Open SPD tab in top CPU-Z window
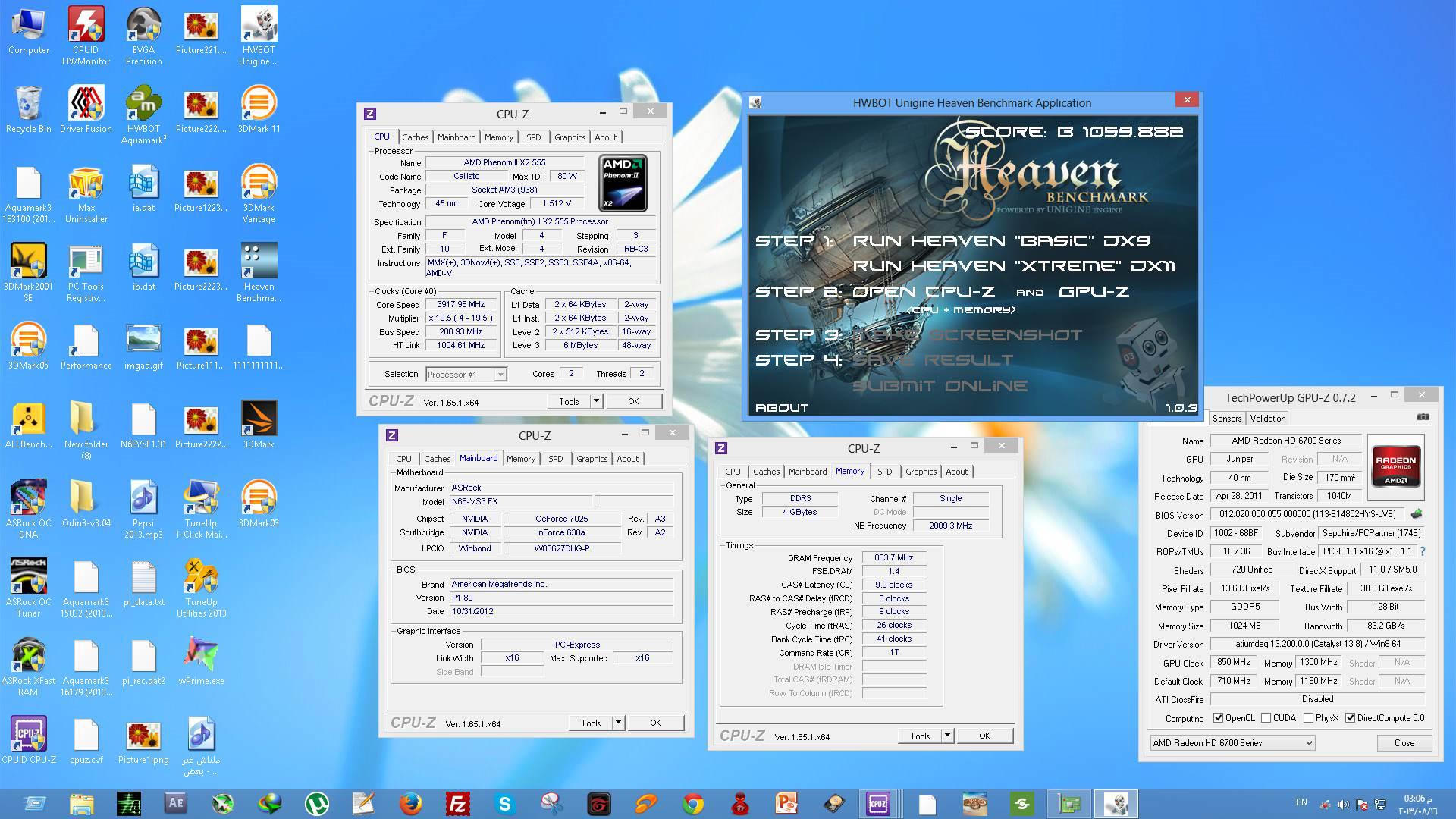Viewport: 1456px width, 819px height. click(534, 137)
